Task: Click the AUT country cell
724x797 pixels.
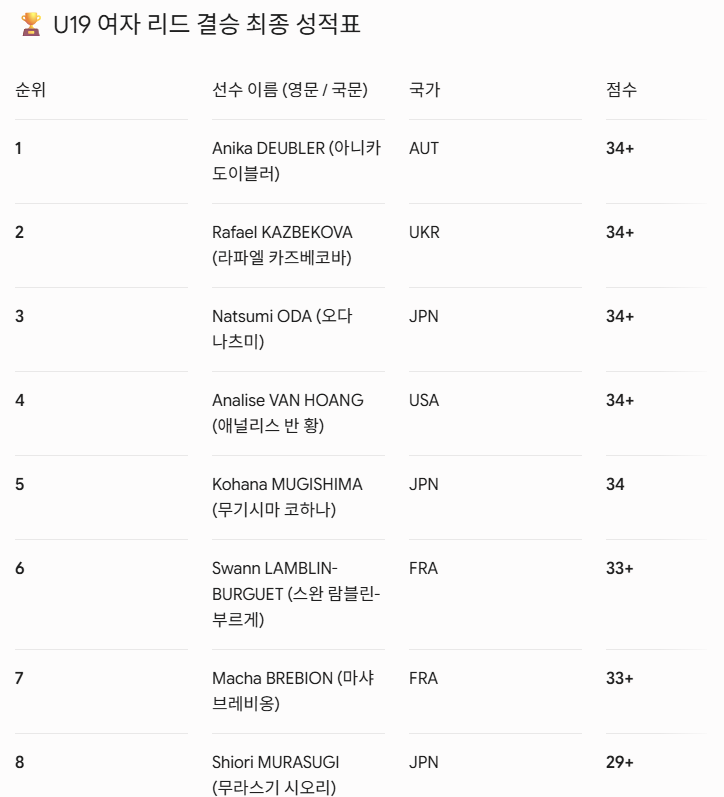Action: (424, 148)
